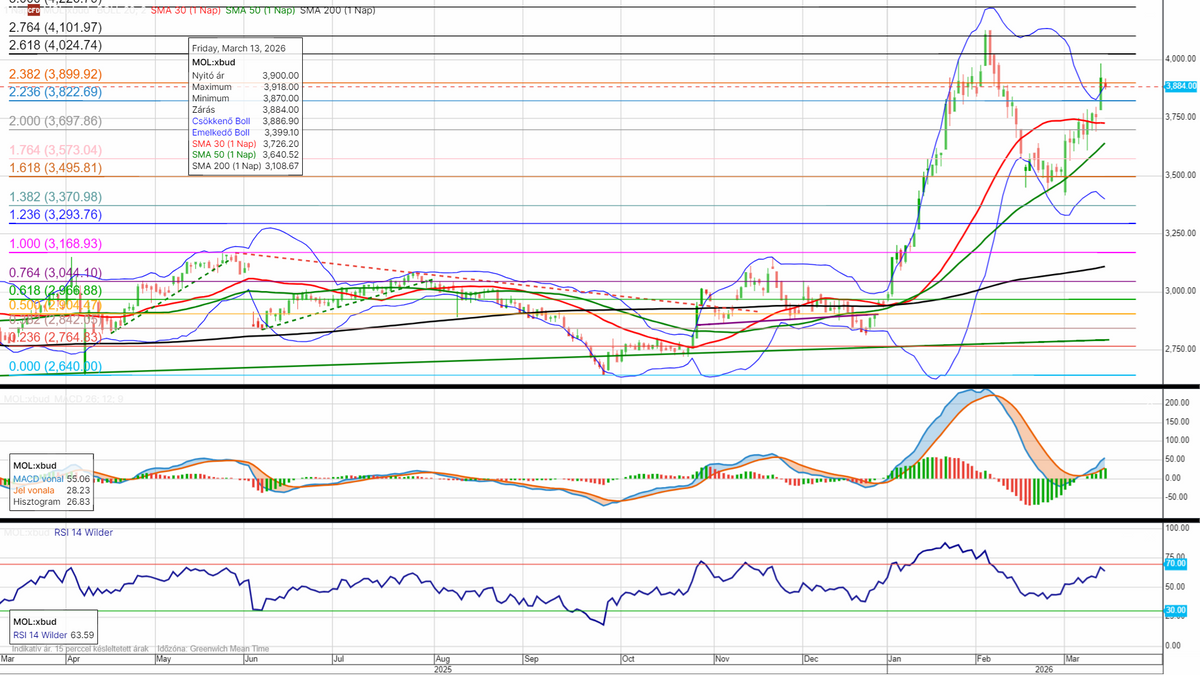Click the Oct label on time axis

pos(628,660)
